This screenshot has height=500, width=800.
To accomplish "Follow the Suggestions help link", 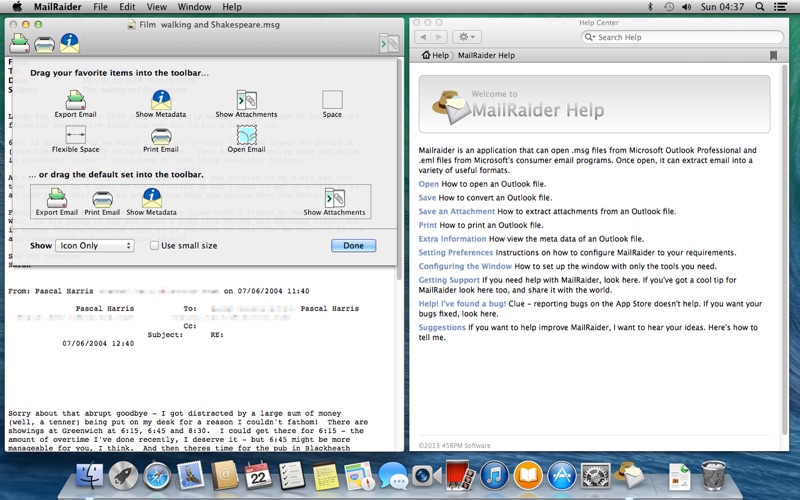I will pos(442,328).
